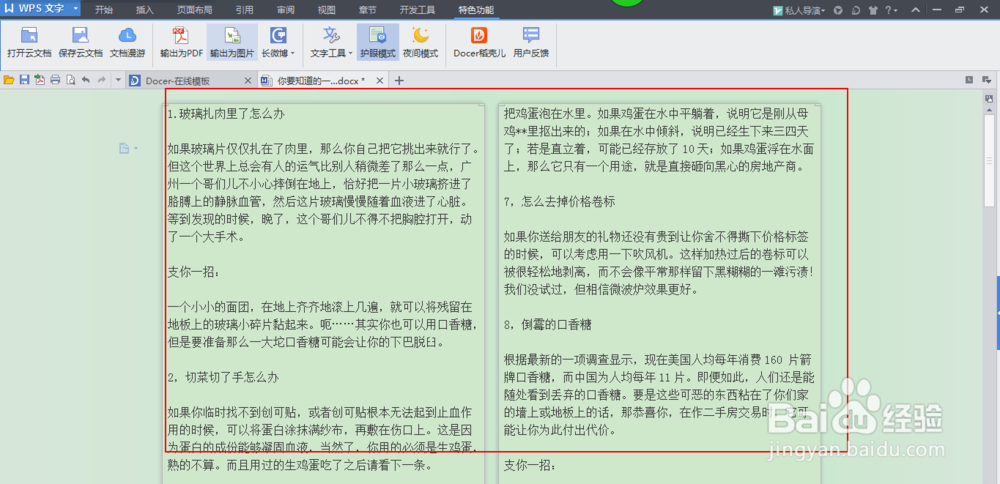Click heading 7，怎么去掉价格卷标

pos(559,202)
